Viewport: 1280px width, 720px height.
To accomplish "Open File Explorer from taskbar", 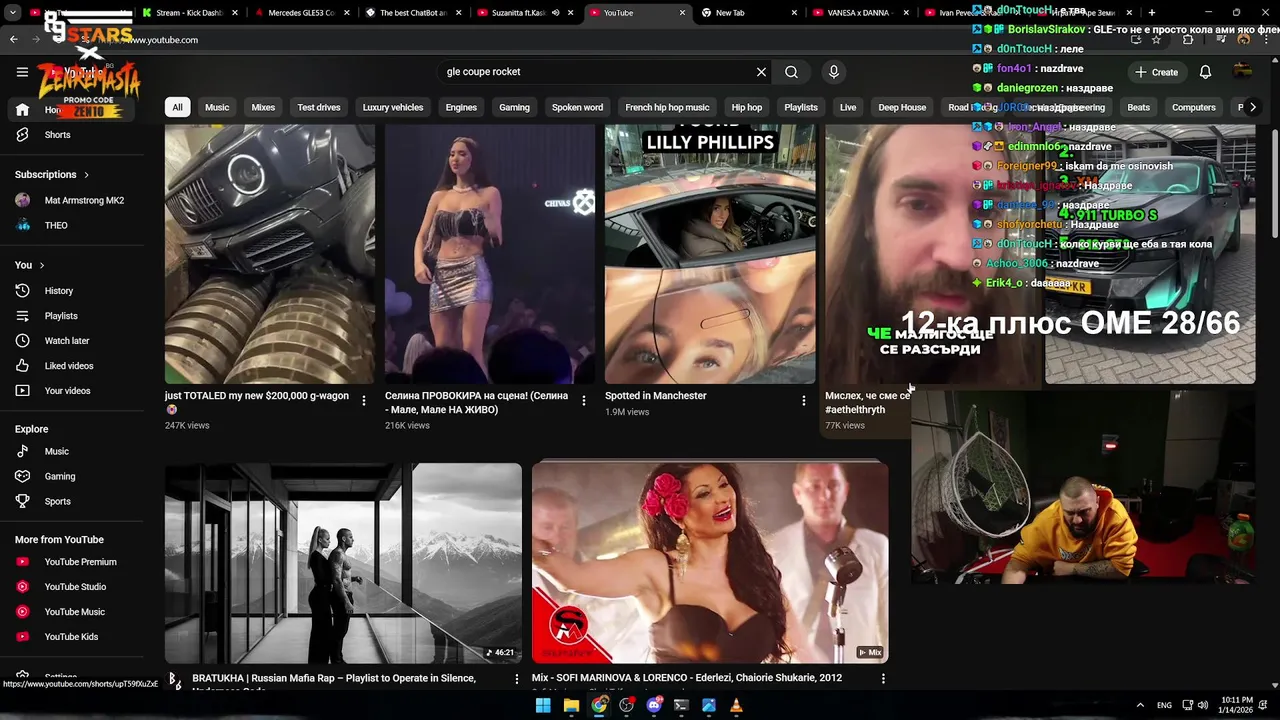I will pyautogui.click(x=571, y=705).
